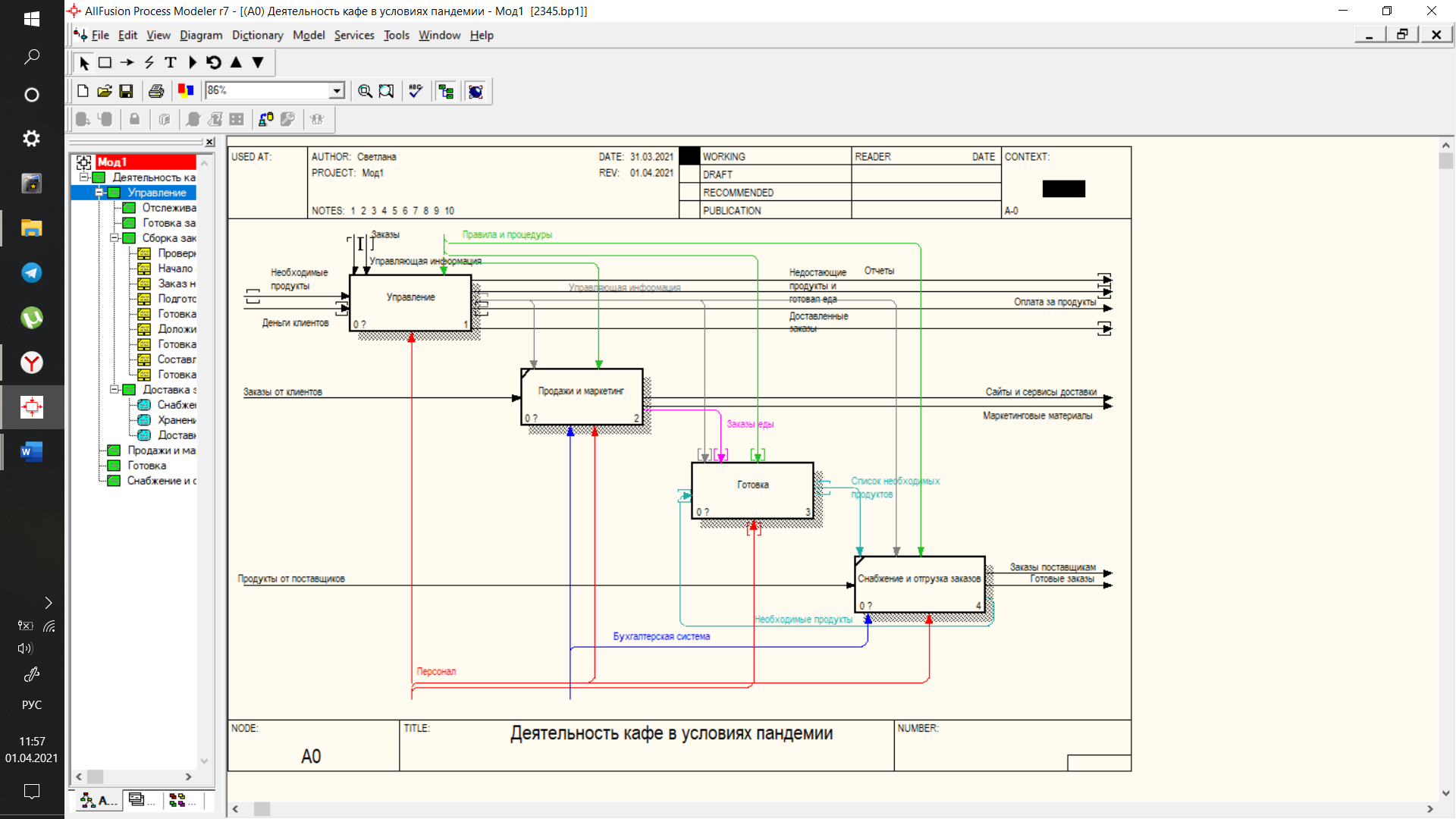Toggle the ModelMart toolbar icon
This screenshot has height=819, width=1456.
point(475,91)
